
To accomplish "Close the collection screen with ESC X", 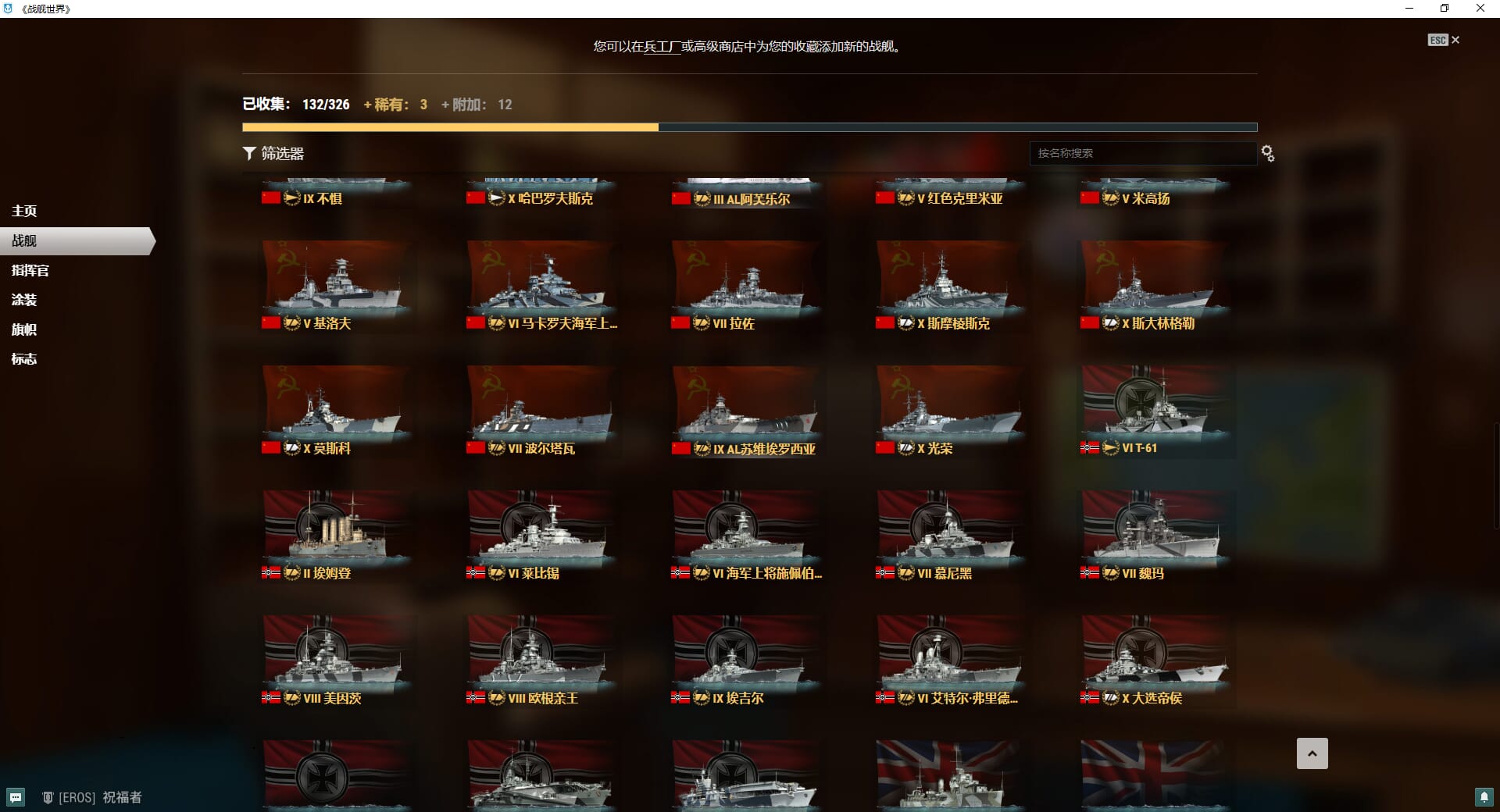I will click(1444, 40).
